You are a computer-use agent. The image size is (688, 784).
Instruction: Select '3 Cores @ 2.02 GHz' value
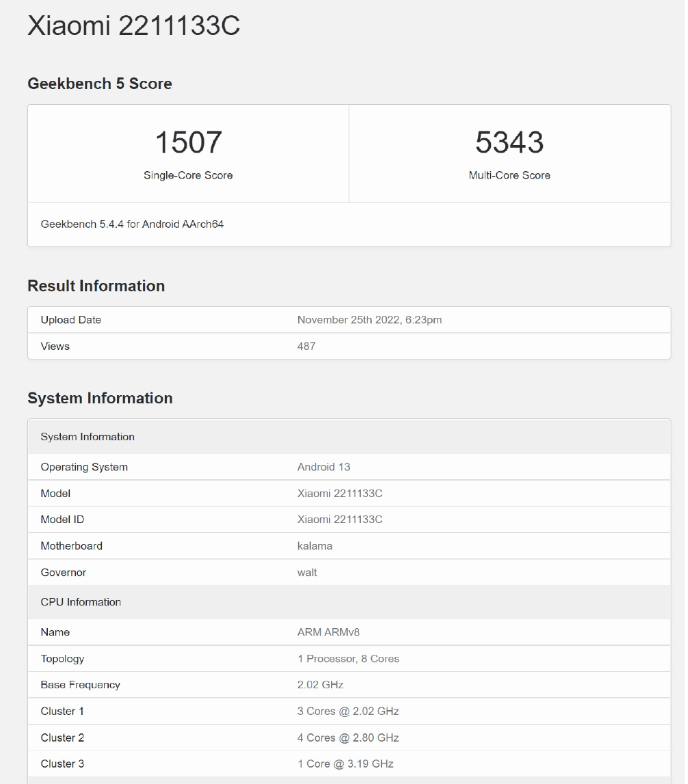[348, 712]
